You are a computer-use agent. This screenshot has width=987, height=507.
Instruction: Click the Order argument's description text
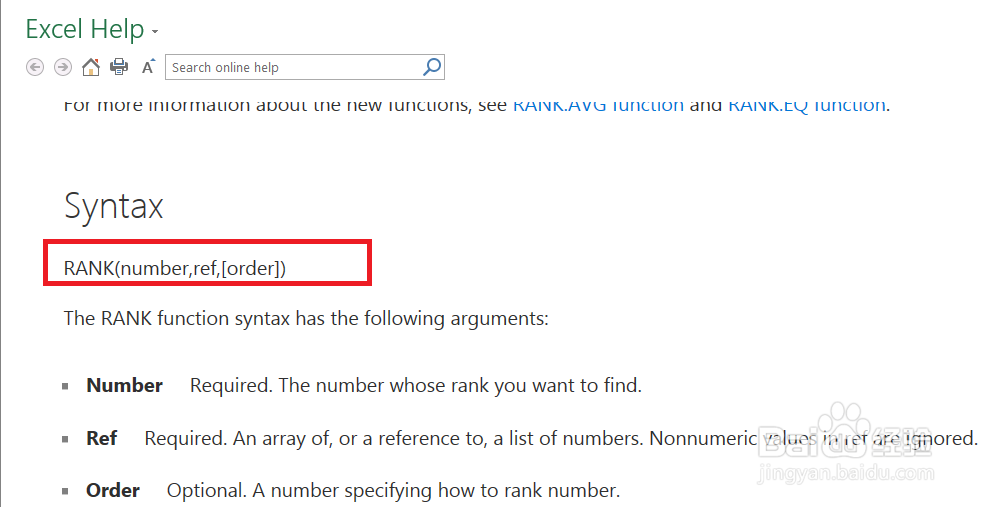393,490
